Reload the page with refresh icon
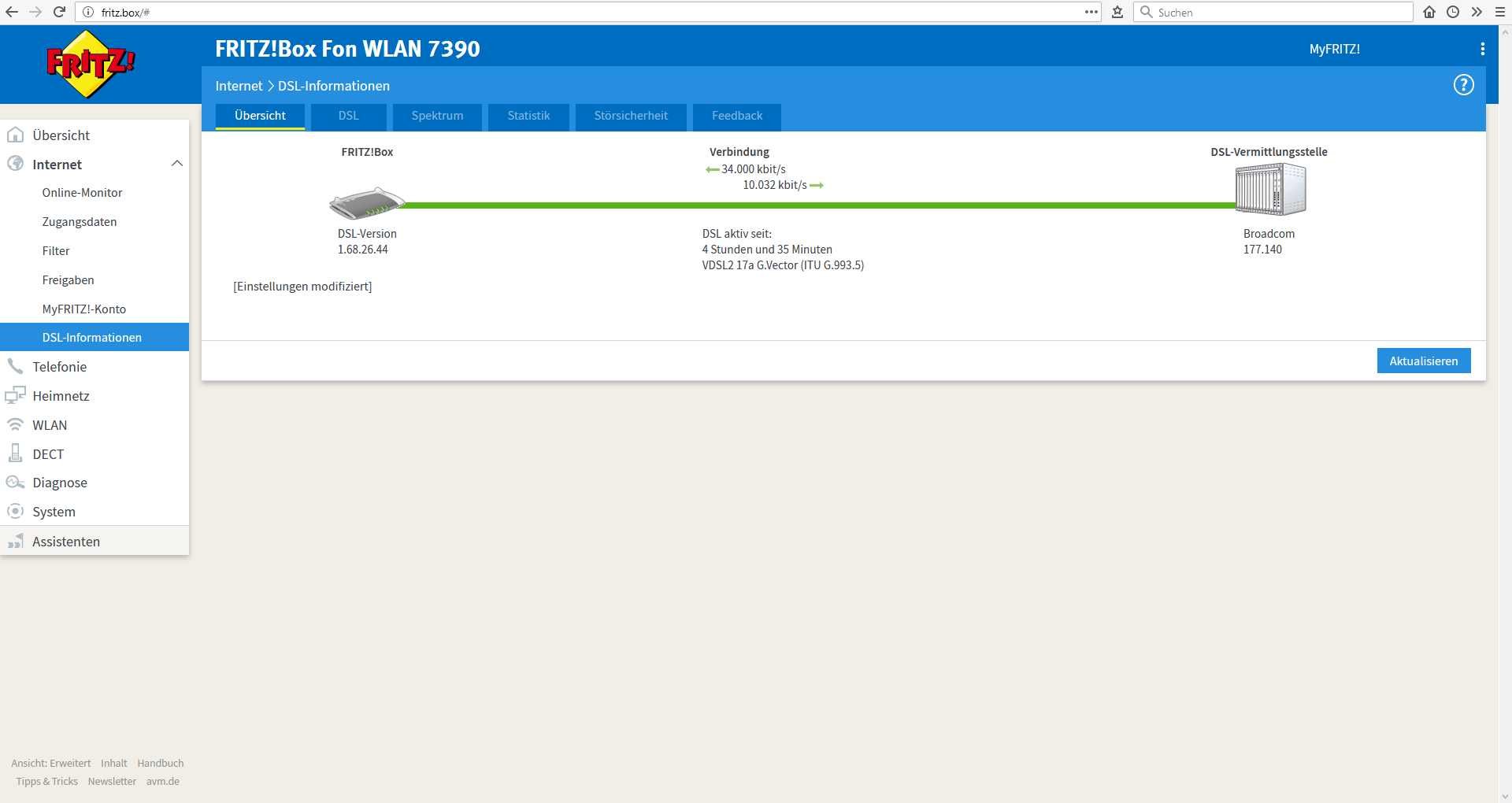This screenshot has height=803, width=1512. pyautogui.click(x=59, y=12)
